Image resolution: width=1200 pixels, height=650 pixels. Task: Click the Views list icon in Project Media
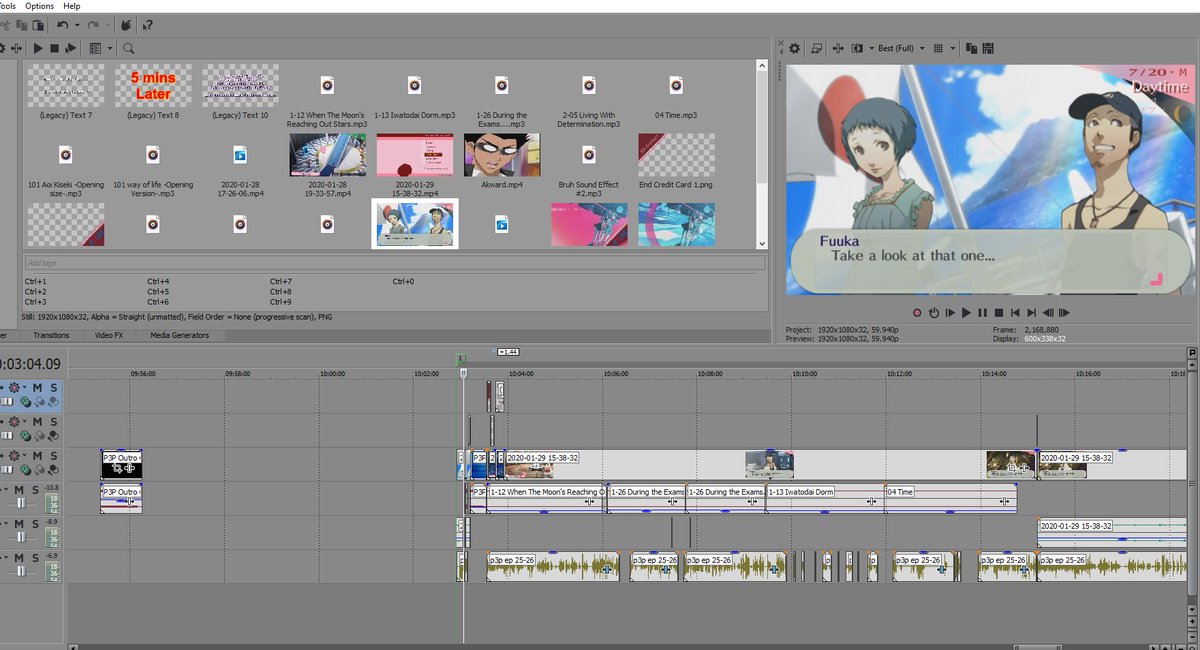coord(95,48)
